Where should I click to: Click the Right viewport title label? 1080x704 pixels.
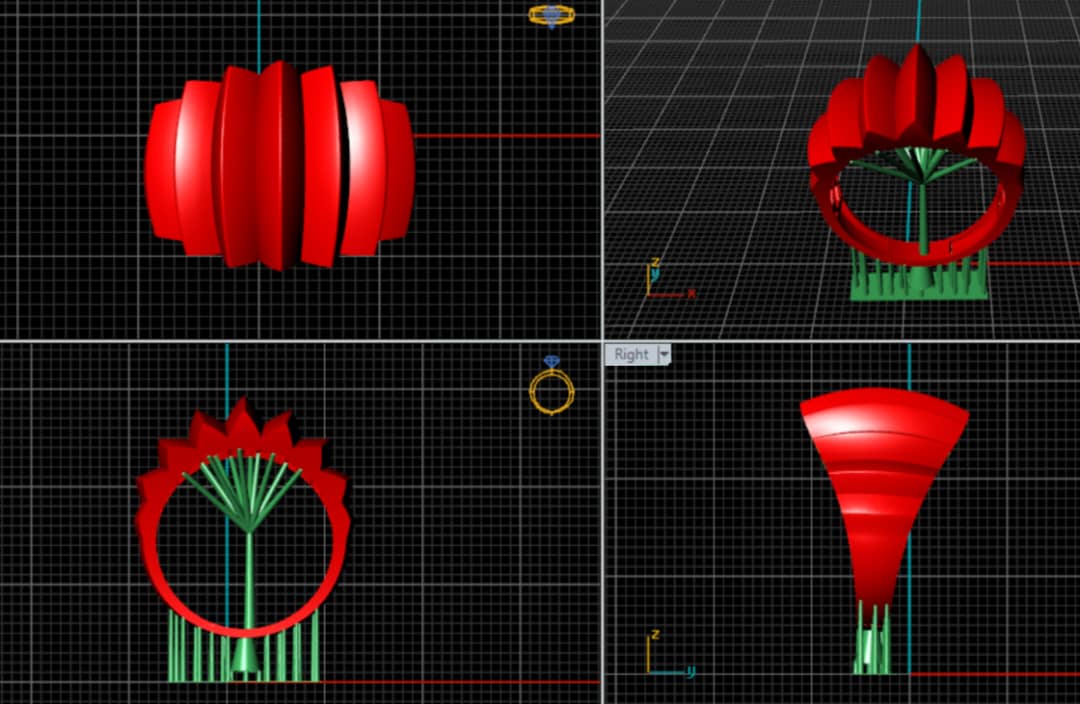[x=631, y=354]
